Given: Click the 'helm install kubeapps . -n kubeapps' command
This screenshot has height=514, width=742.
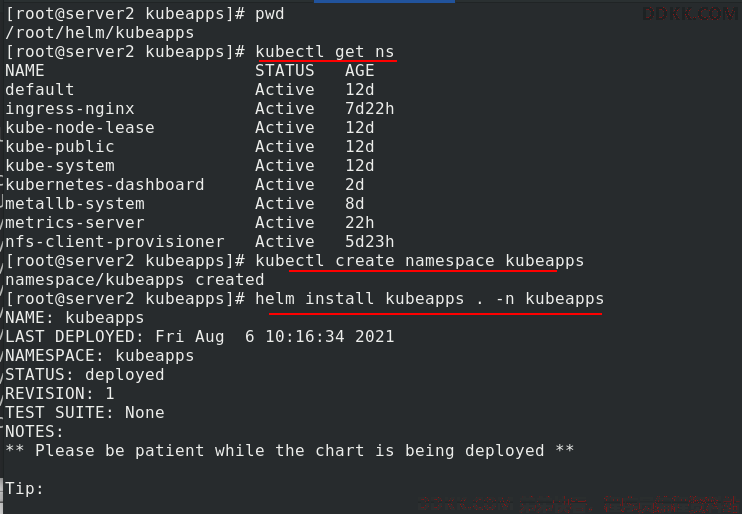Looking at the screenshot, I should pos(429,299).
